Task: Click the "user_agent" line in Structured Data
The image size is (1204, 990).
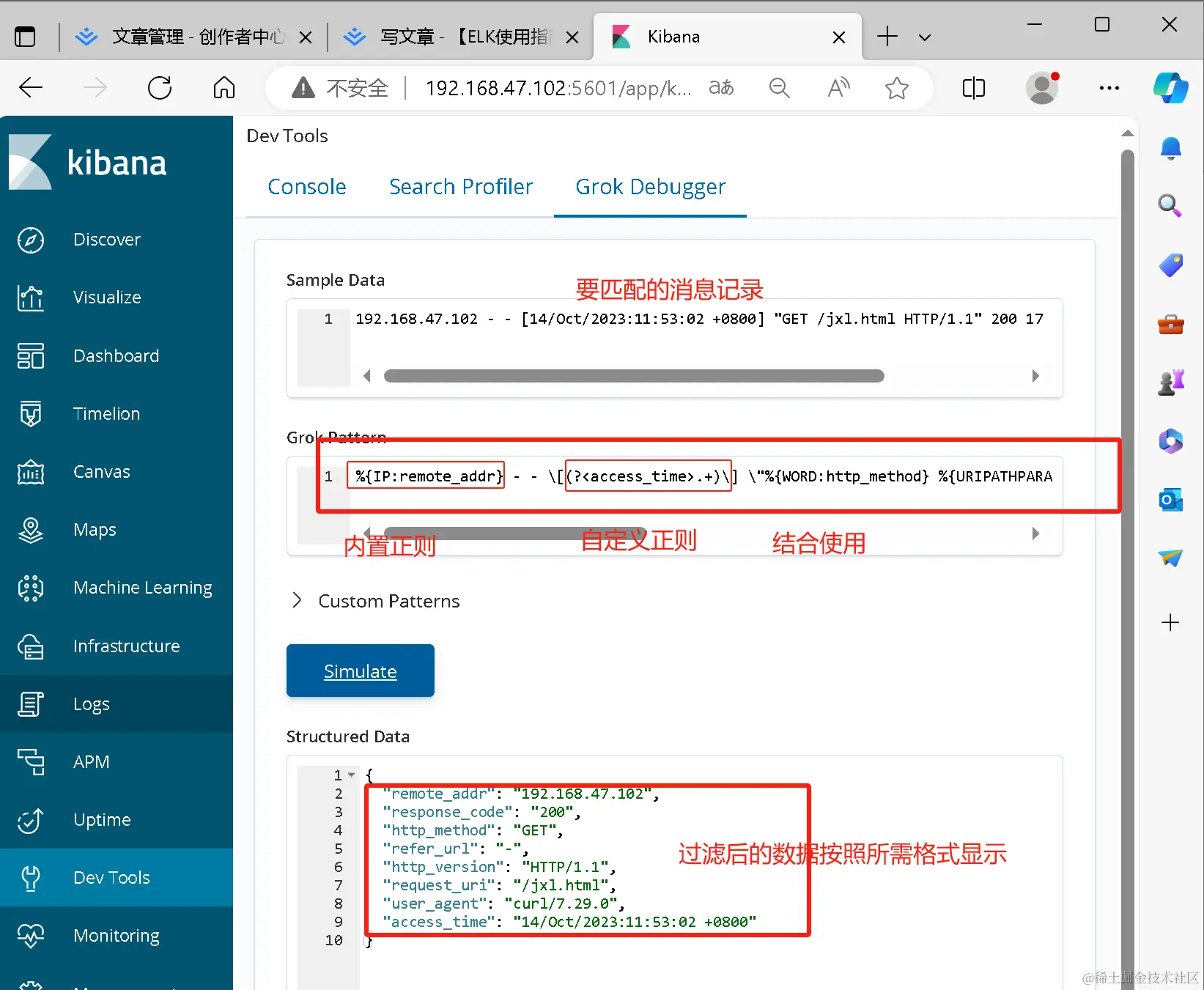Action: click(503, 904)
